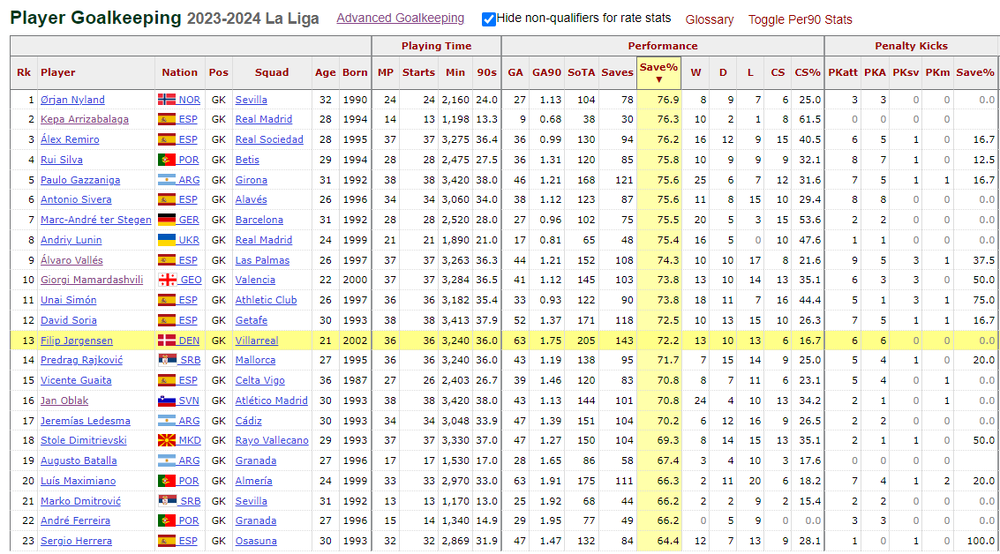Sort by the GA90 column header
This screenshot has width=1000, height=554.
click(547, 73)
